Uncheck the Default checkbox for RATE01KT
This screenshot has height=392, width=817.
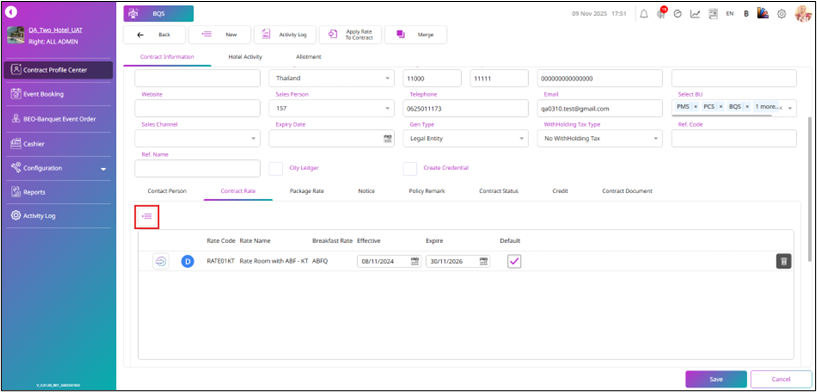pos(514,262)
